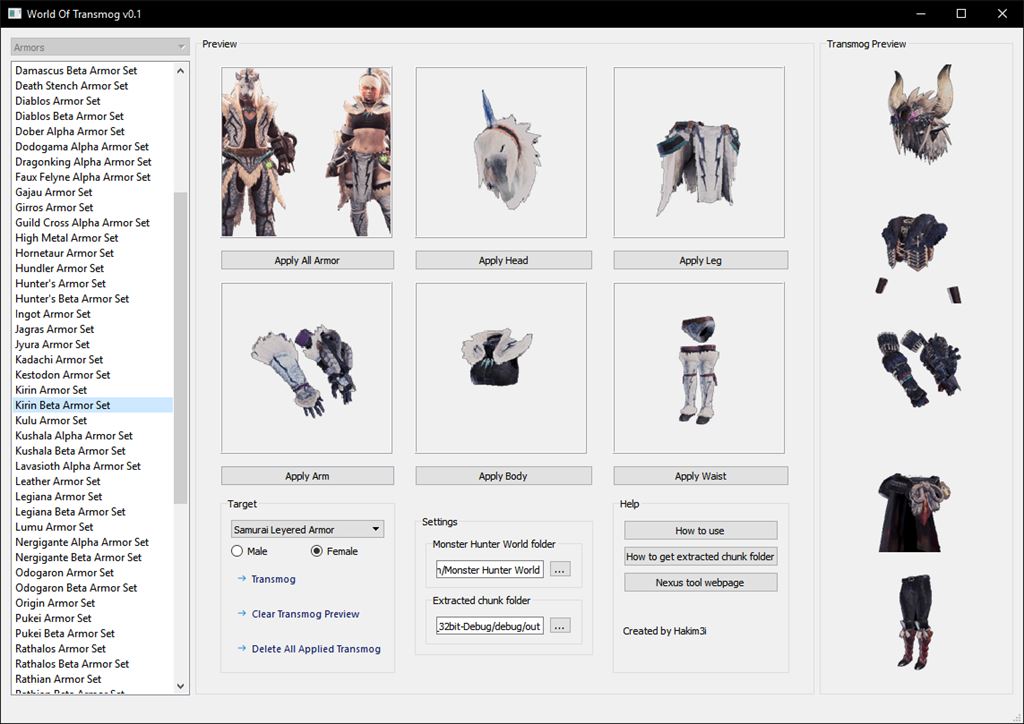This screenshot has width=1024, height=724.
Task: Click the armor list scroll down arrow
Action: pos(181,686)
